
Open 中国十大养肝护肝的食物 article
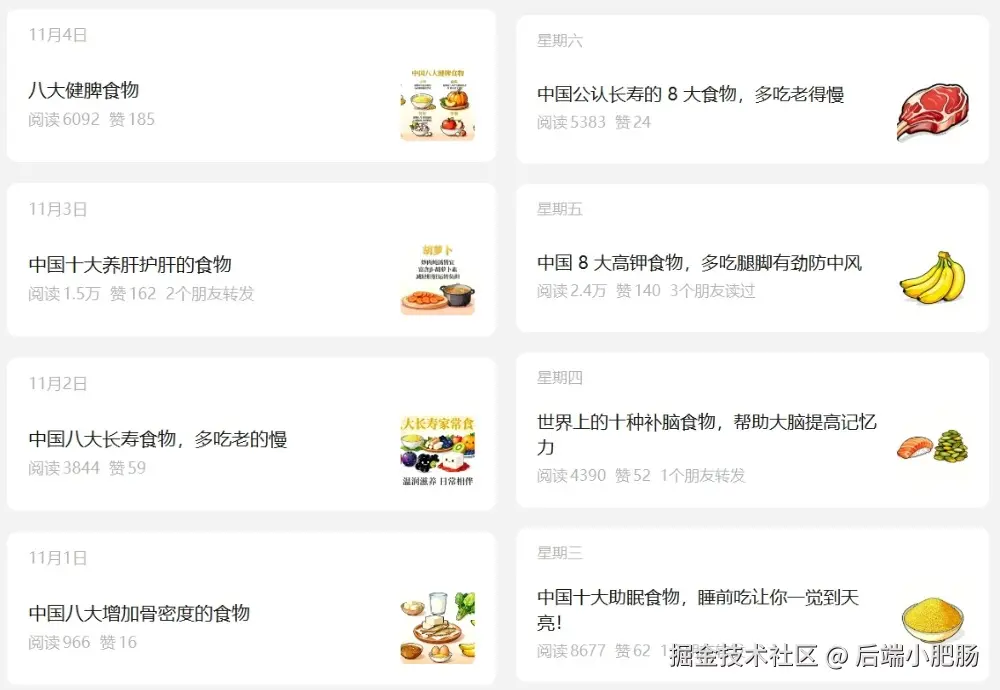coord(130,264)
